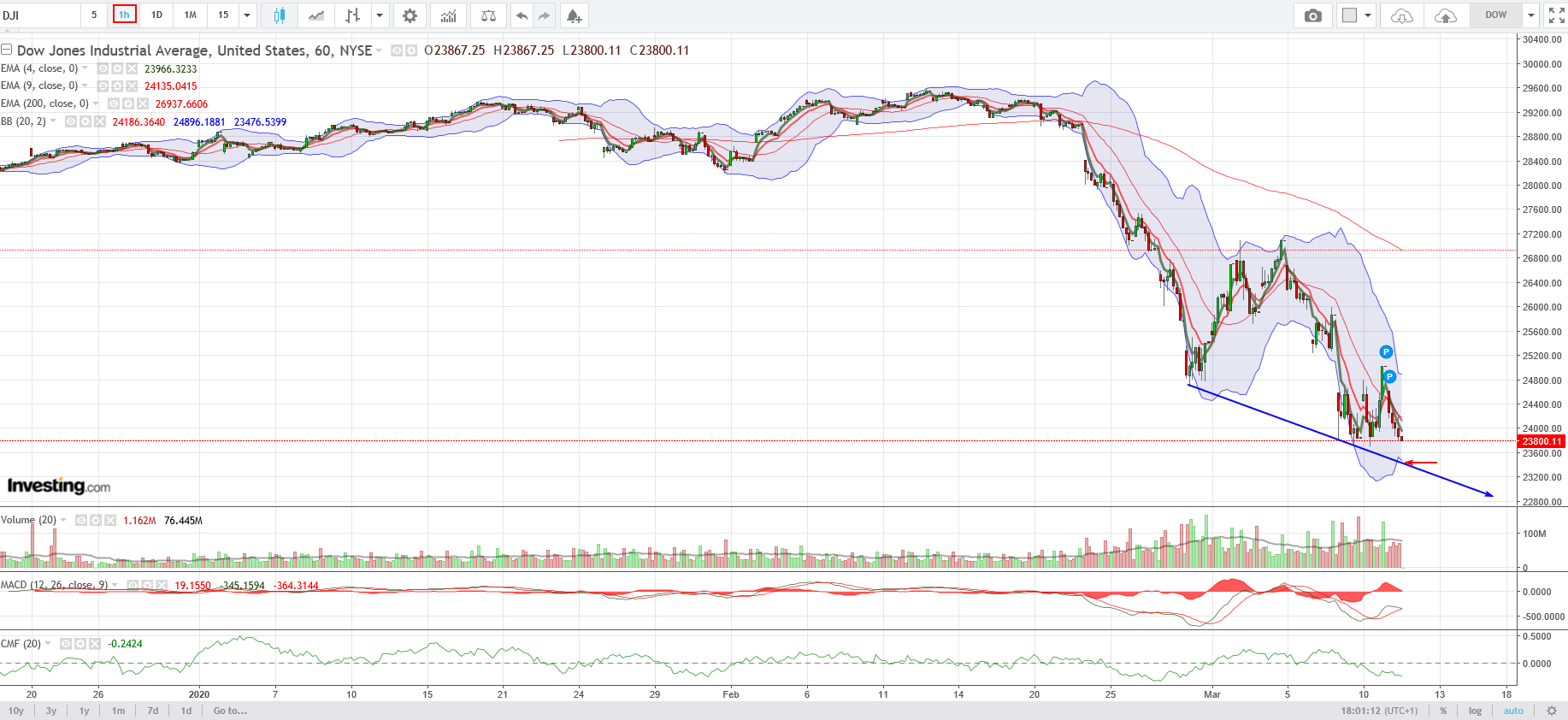Select the 1h interval
Image resolution: width=1568 pixels, height=720 pixels.
tap(124, 15)
